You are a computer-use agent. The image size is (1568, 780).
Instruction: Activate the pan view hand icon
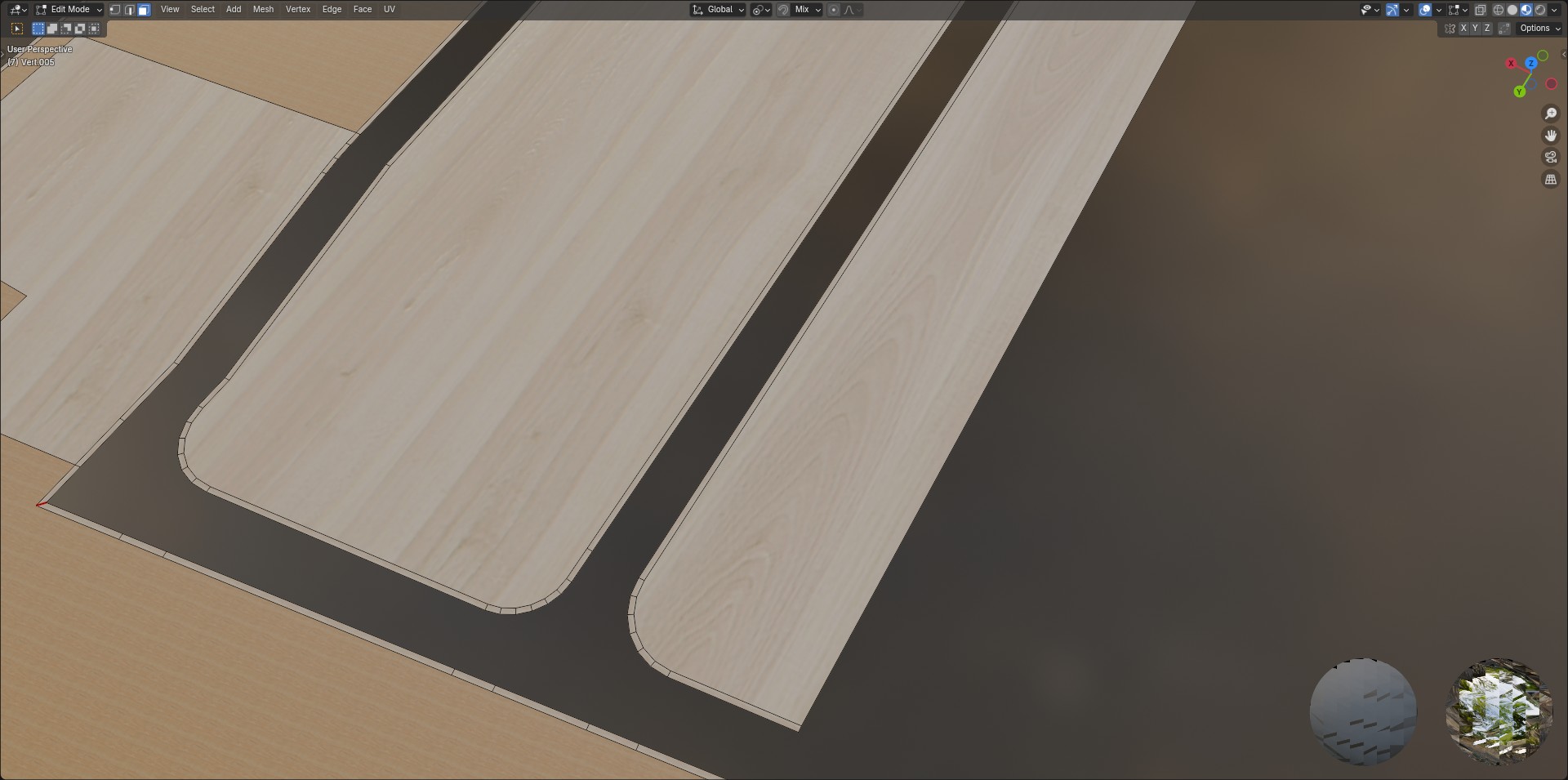1550,136
